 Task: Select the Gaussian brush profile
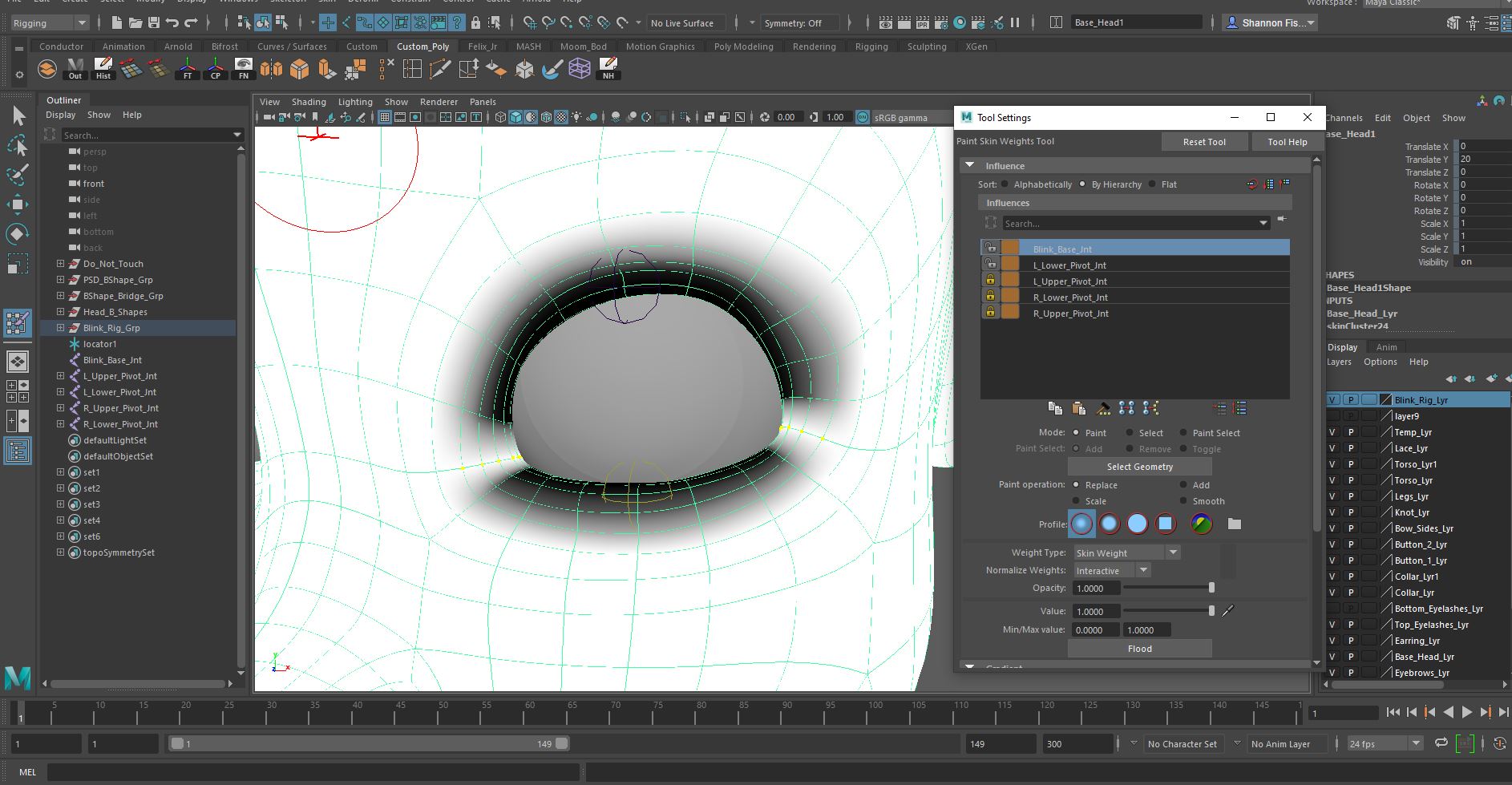click(x=1082, y=524)
